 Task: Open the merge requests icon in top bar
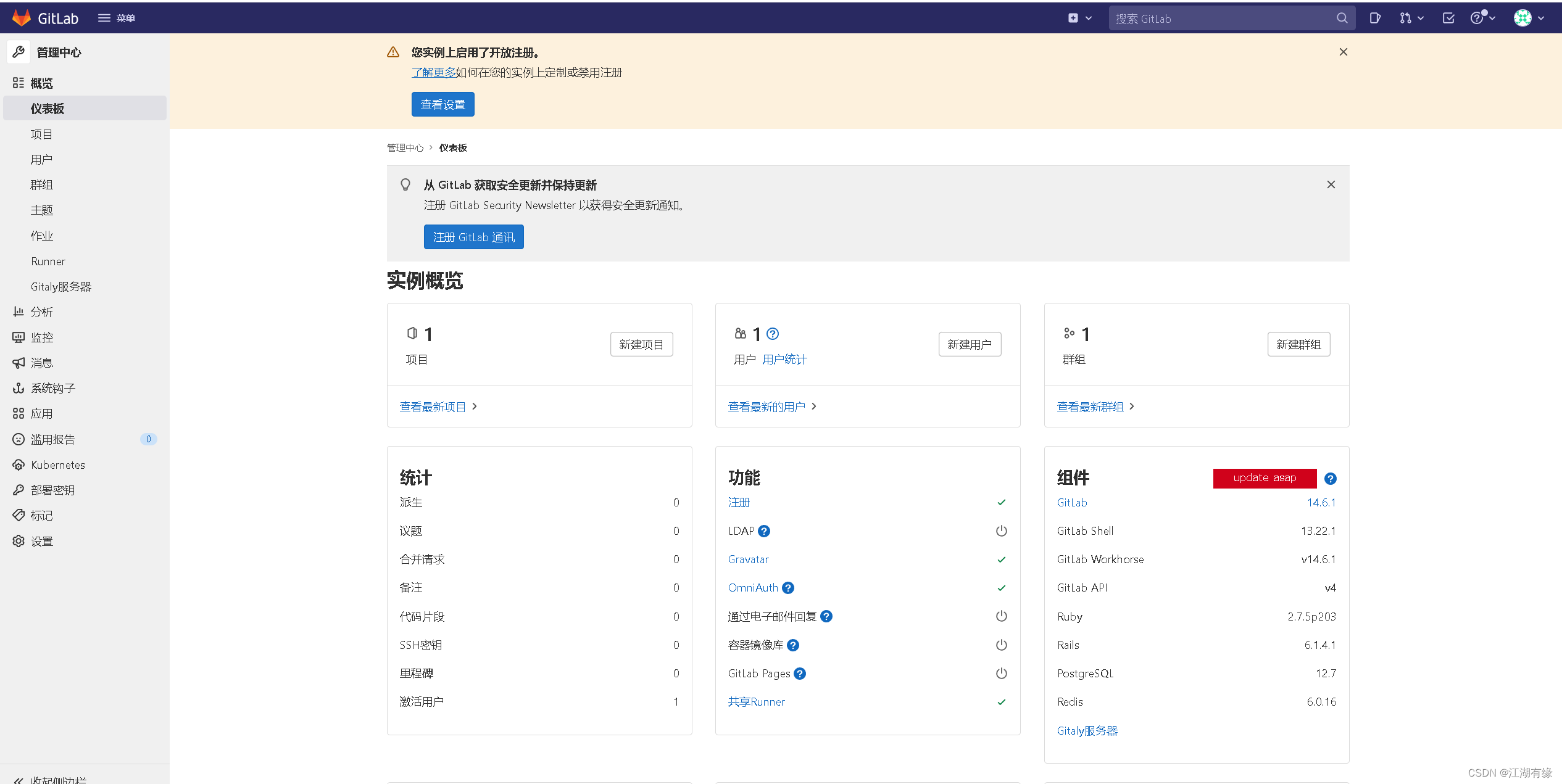tap(1406, 18)
